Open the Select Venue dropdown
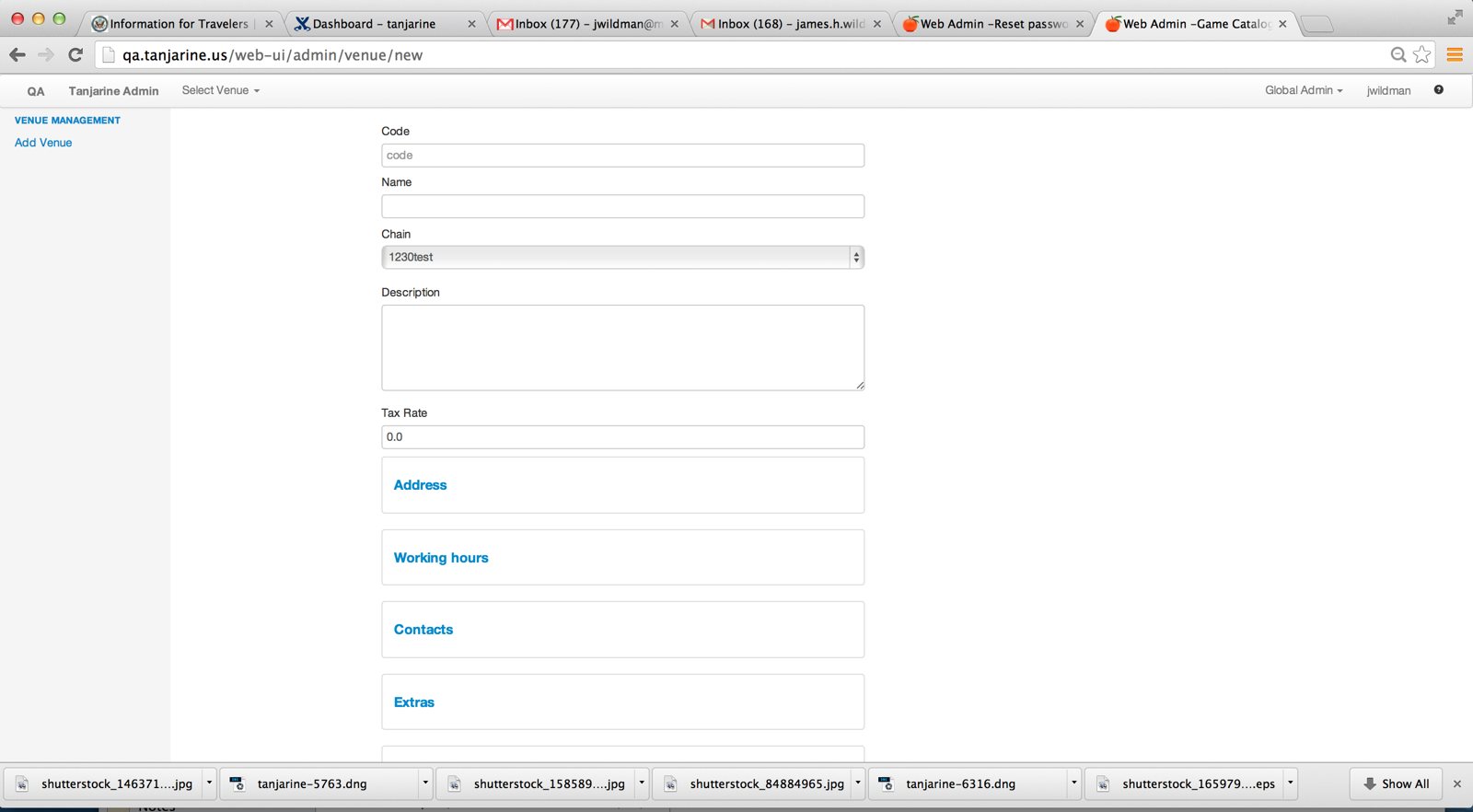Screen dimensions: 1473x812 point(221,90)
